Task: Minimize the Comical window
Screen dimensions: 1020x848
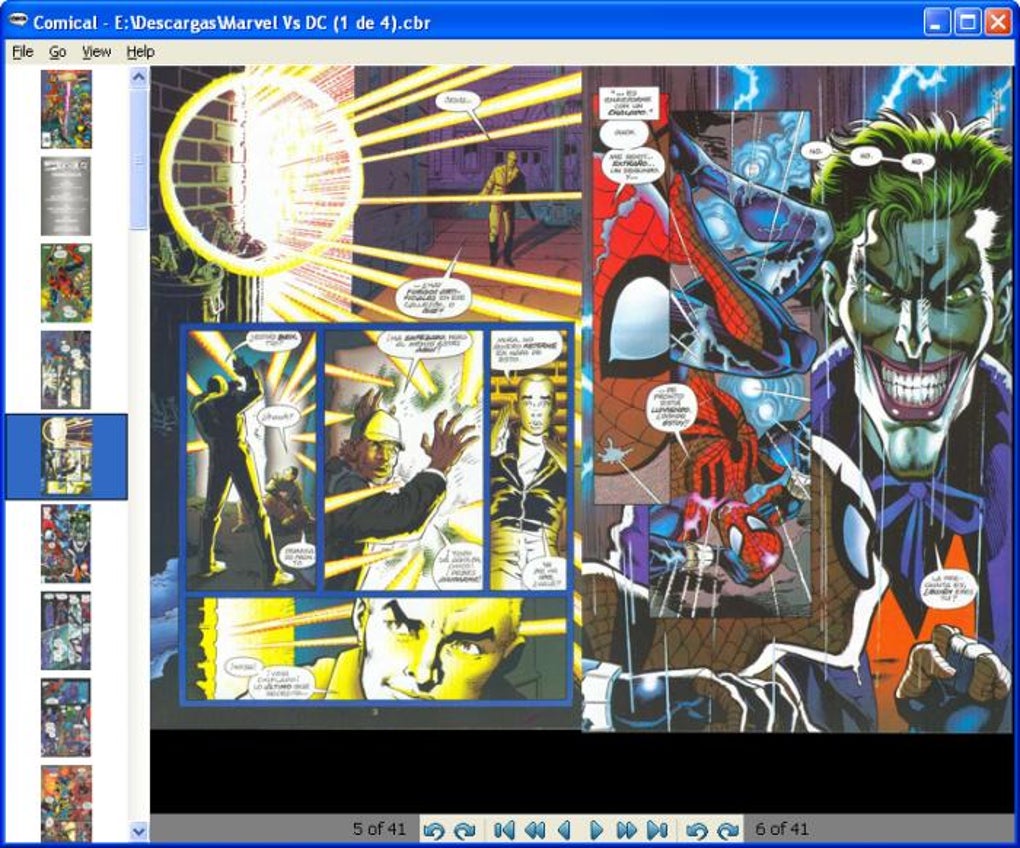Action: pyautogui.click(x=936, y=23)
